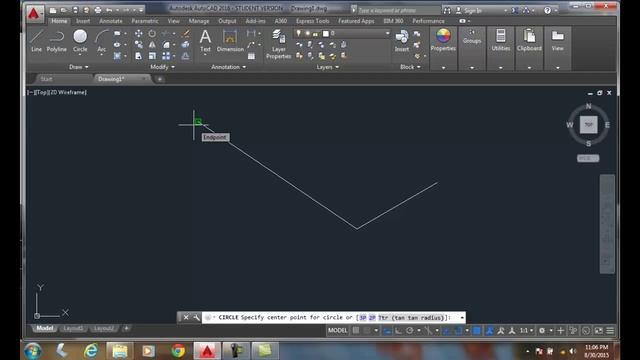The image size is (640, 360).
Task: Toggle dynamic input on status bar
Action: 387,331
